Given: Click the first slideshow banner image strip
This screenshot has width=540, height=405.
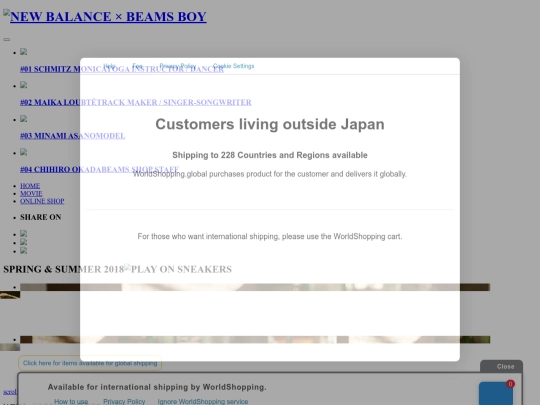Looking at the screenshot, I should pos(255,287).
